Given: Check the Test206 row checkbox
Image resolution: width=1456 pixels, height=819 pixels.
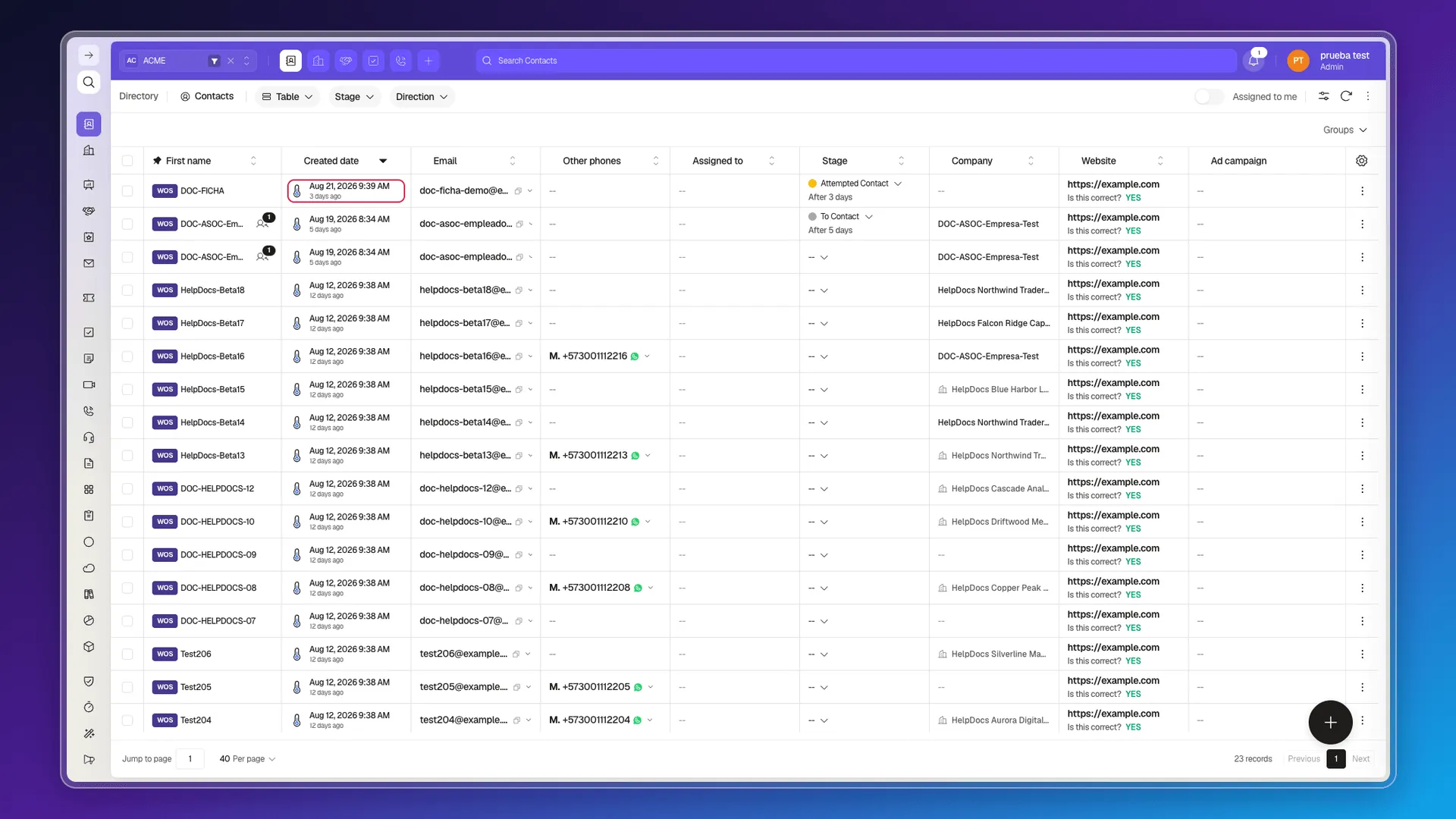Looking at the screenshot, I should tap(127, 654).
